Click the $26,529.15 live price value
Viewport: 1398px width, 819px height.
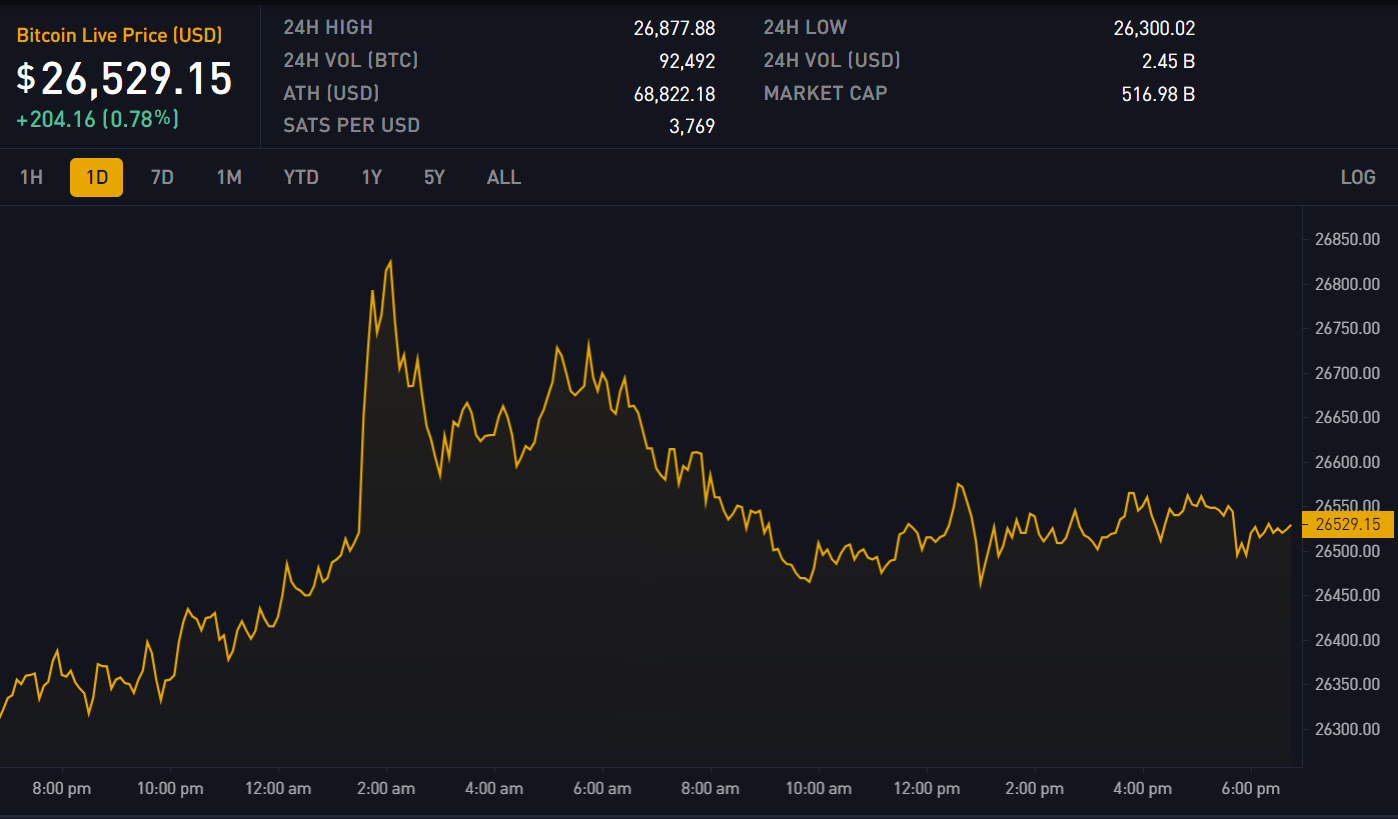125,78
